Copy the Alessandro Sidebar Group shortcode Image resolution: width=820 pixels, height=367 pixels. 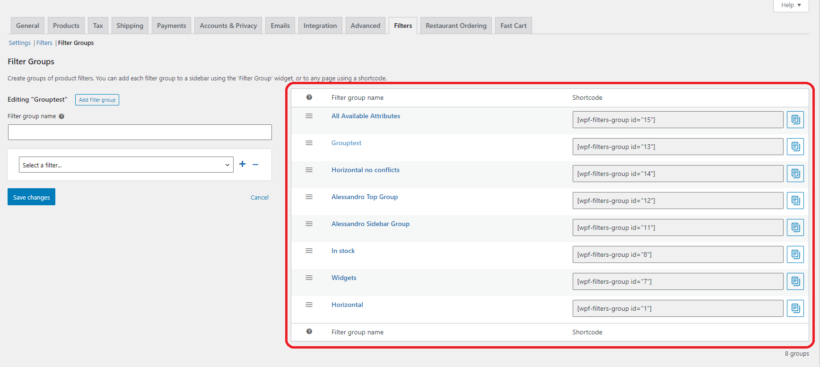(x=795, y=227)
